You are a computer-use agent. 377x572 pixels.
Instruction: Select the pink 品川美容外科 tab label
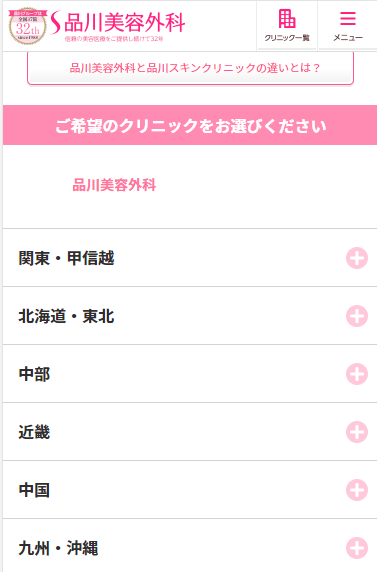click(114, 185)
